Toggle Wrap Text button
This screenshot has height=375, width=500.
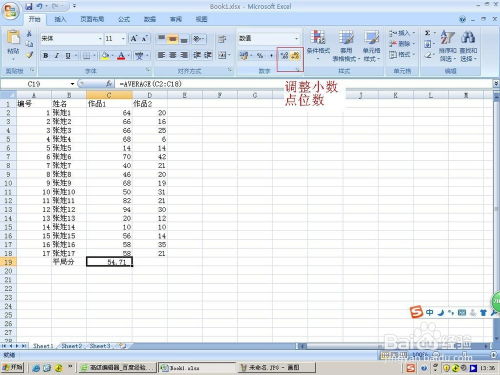(x=222, y=39)
